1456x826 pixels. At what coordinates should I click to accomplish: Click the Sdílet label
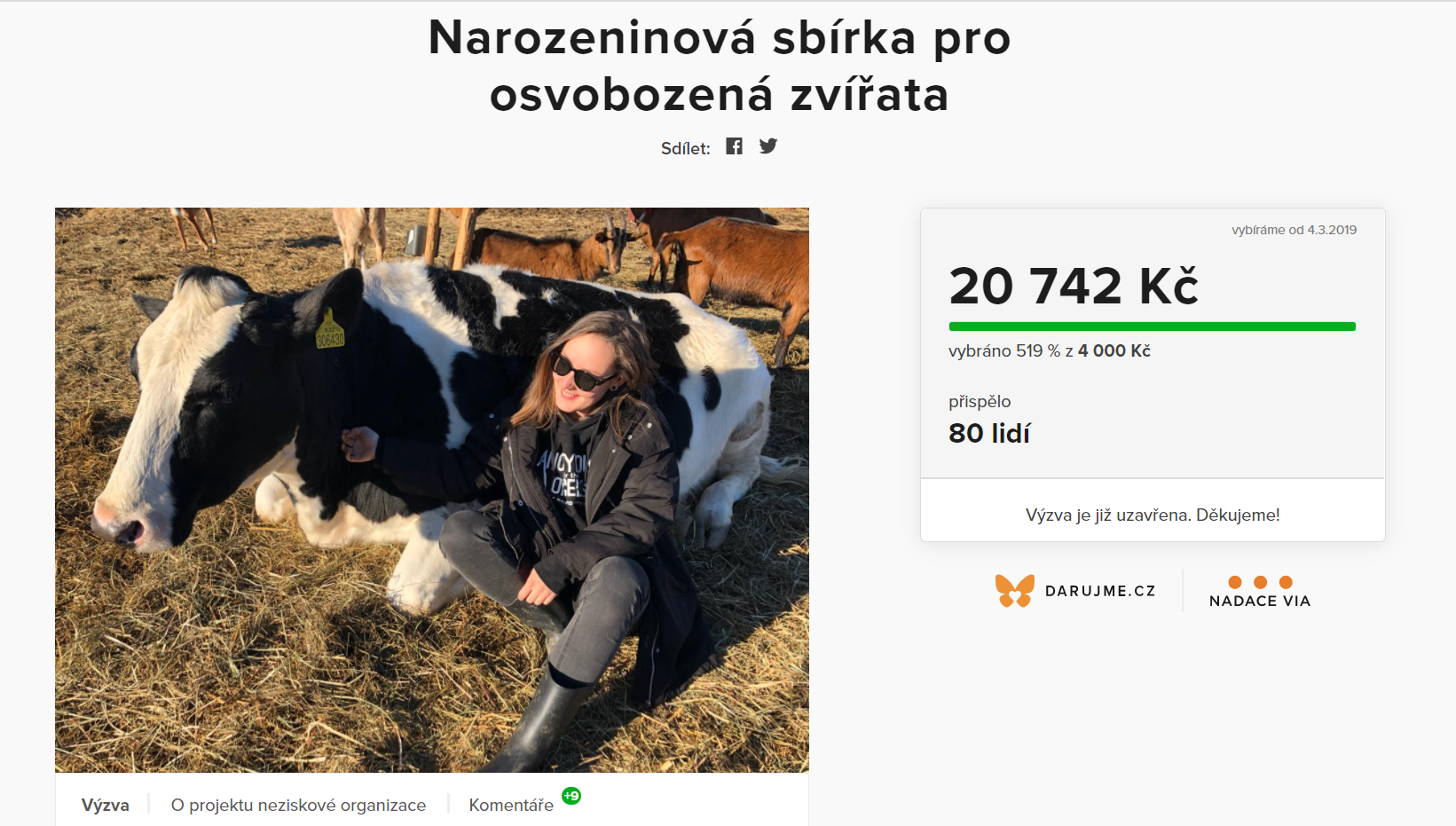(x=685, y=148)
